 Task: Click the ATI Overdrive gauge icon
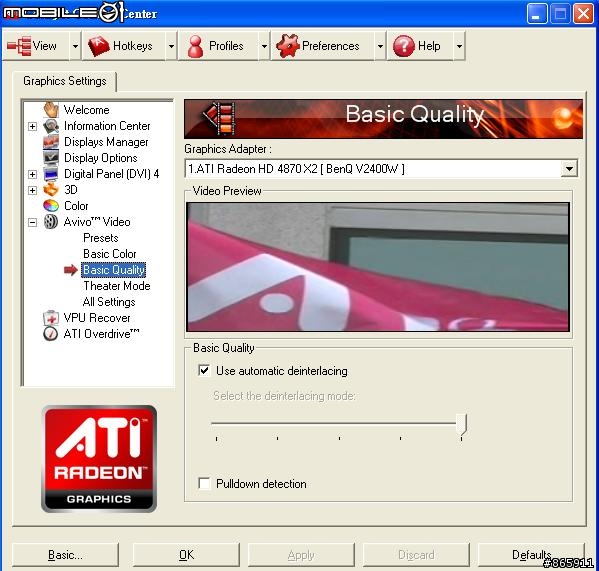pyautogui.click(x=51, y=334)
